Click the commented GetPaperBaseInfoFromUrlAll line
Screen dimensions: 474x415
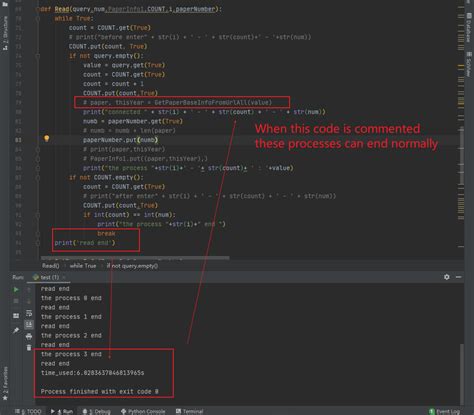pos(177,102)
